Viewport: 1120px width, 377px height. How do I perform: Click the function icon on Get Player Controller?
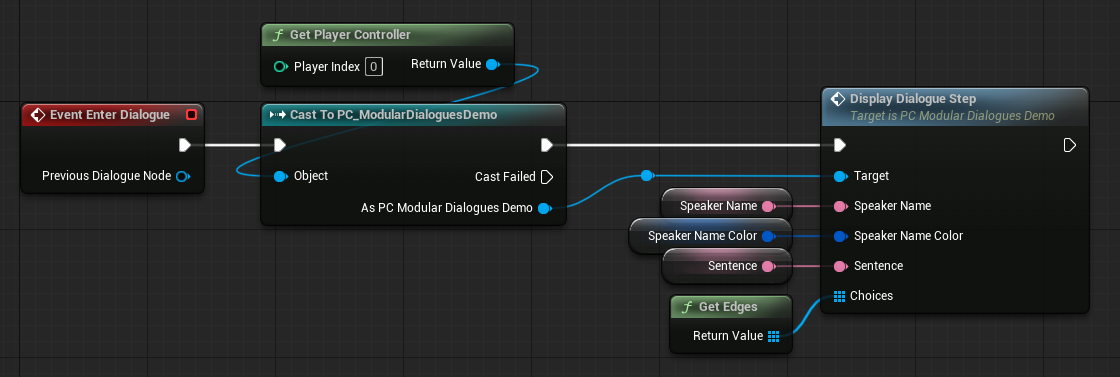(278, 35)
